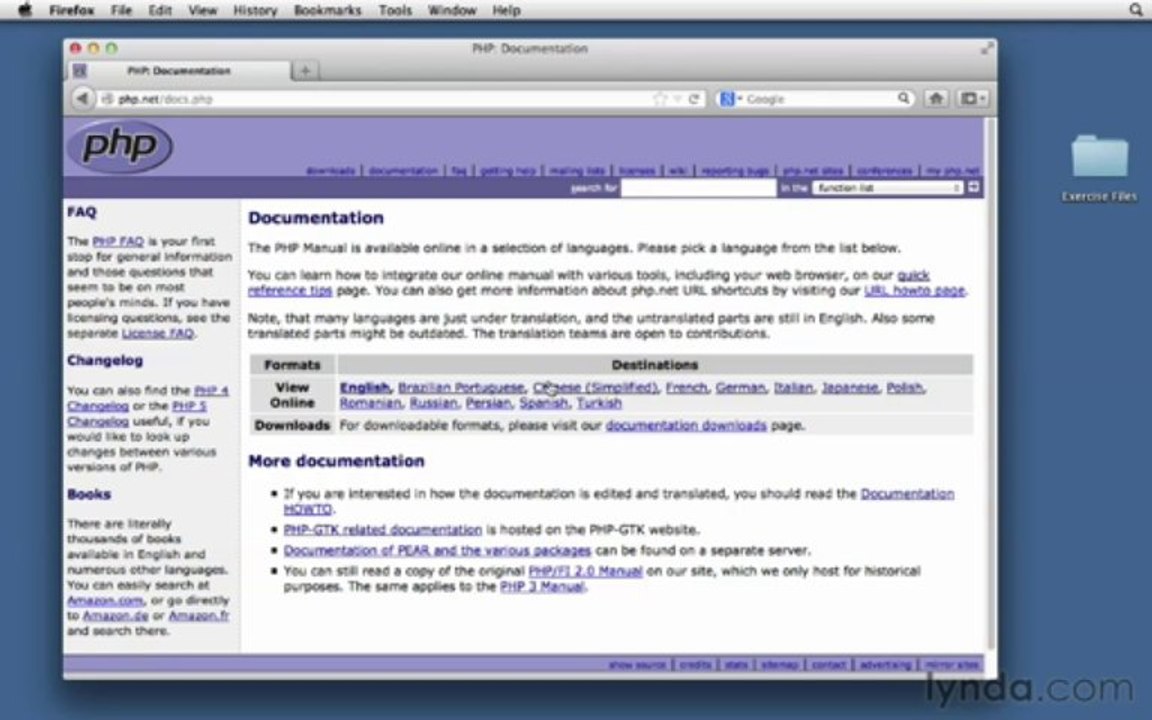This screenshot has height=720, width=1152.
Task: Open the French manual link
Action: [x=686, y=387]
